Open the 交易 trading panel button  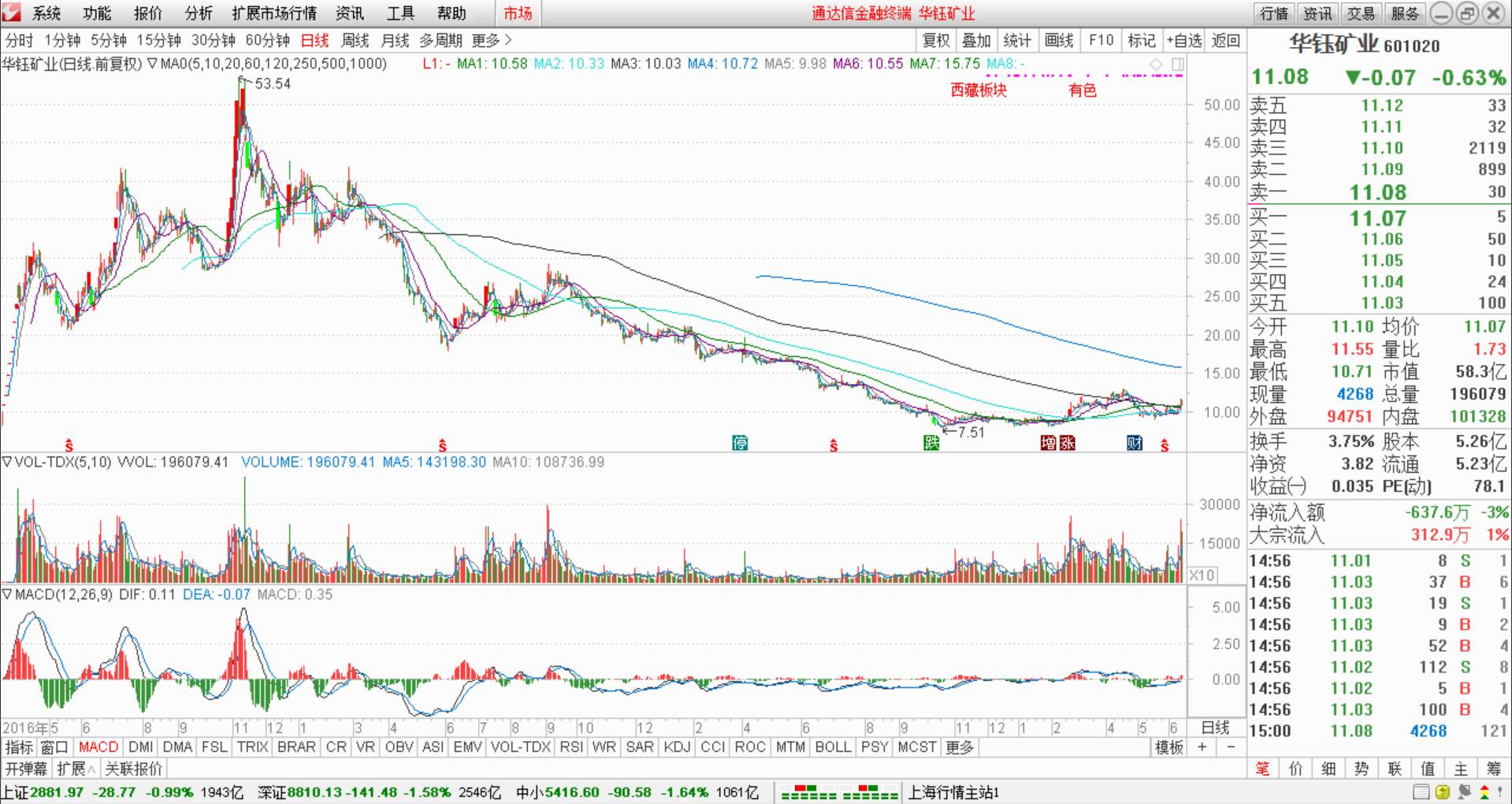point(1361,13)
